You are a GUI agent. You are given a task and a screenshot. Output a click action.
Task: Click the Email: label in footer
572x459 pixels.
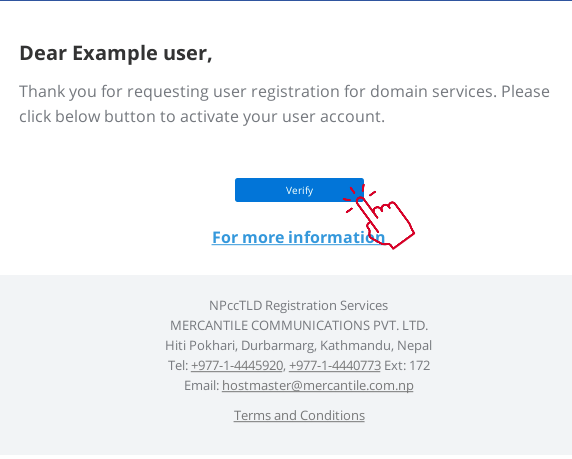(x=201, y=386)
